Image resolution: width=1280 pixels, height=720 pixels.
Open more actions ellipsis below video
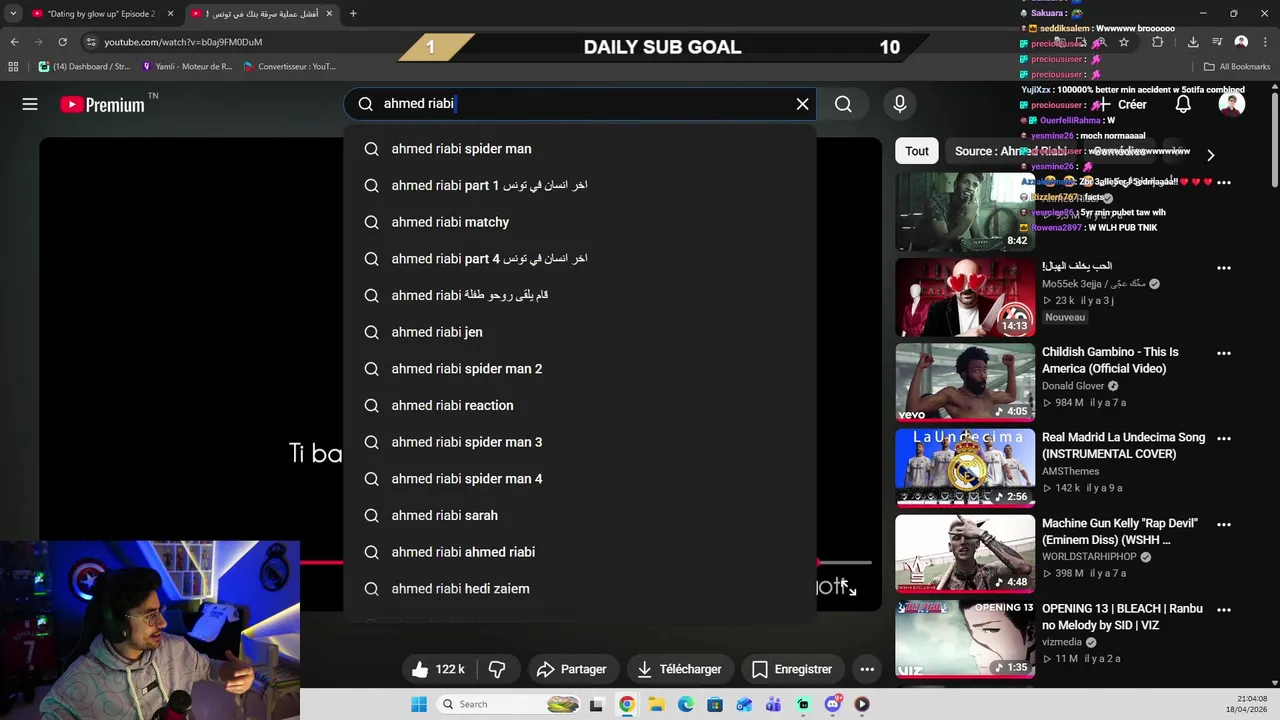[867, 669]
